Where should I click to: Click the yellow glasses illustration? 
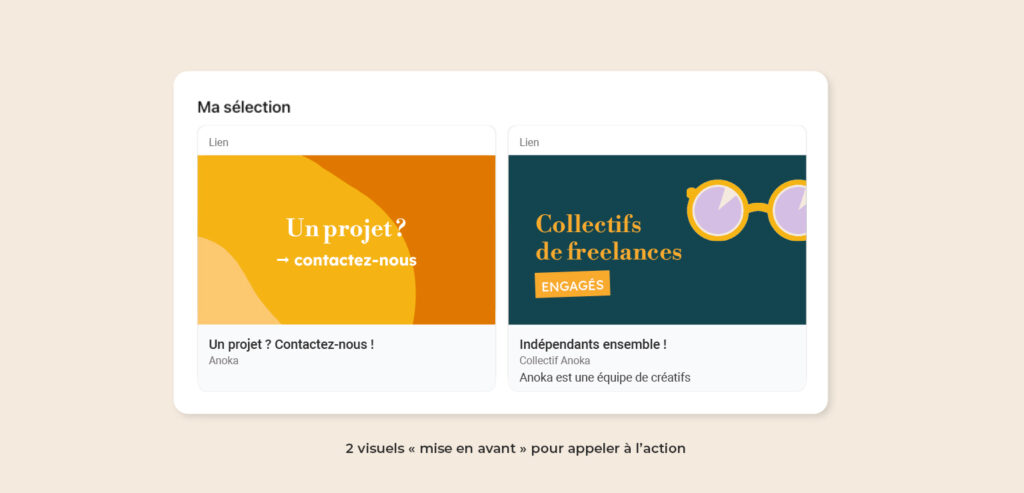pyautogui.click(x=746, y=210)
